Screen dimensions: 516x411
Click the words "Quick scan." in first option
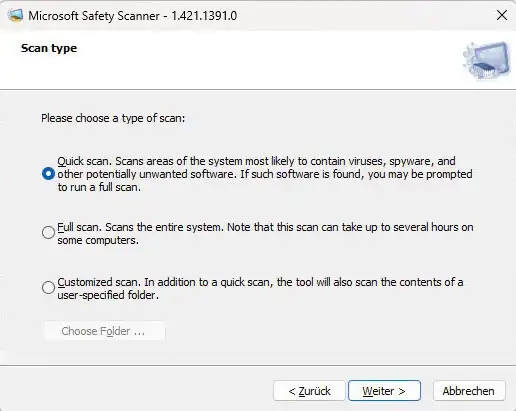coord(85,161)
